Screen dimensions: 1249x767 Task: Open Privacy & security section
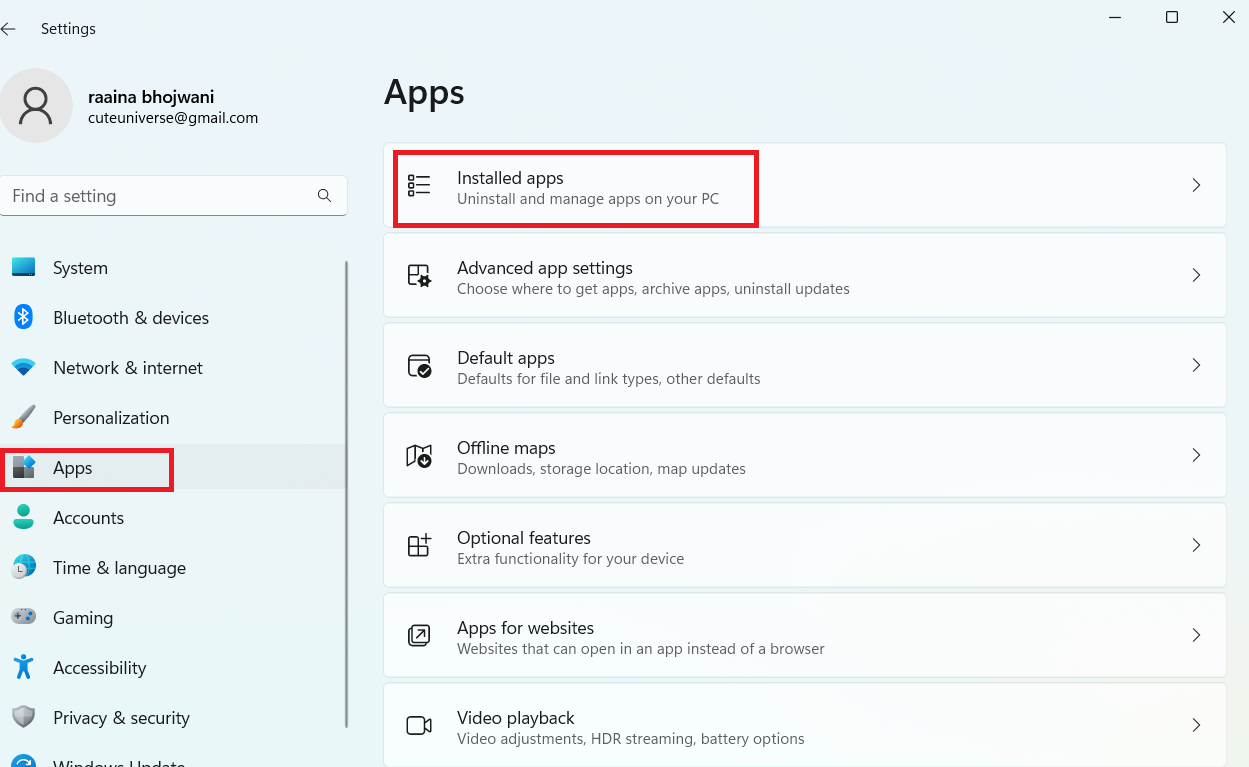pyautogui.click(x=120, y=718)
